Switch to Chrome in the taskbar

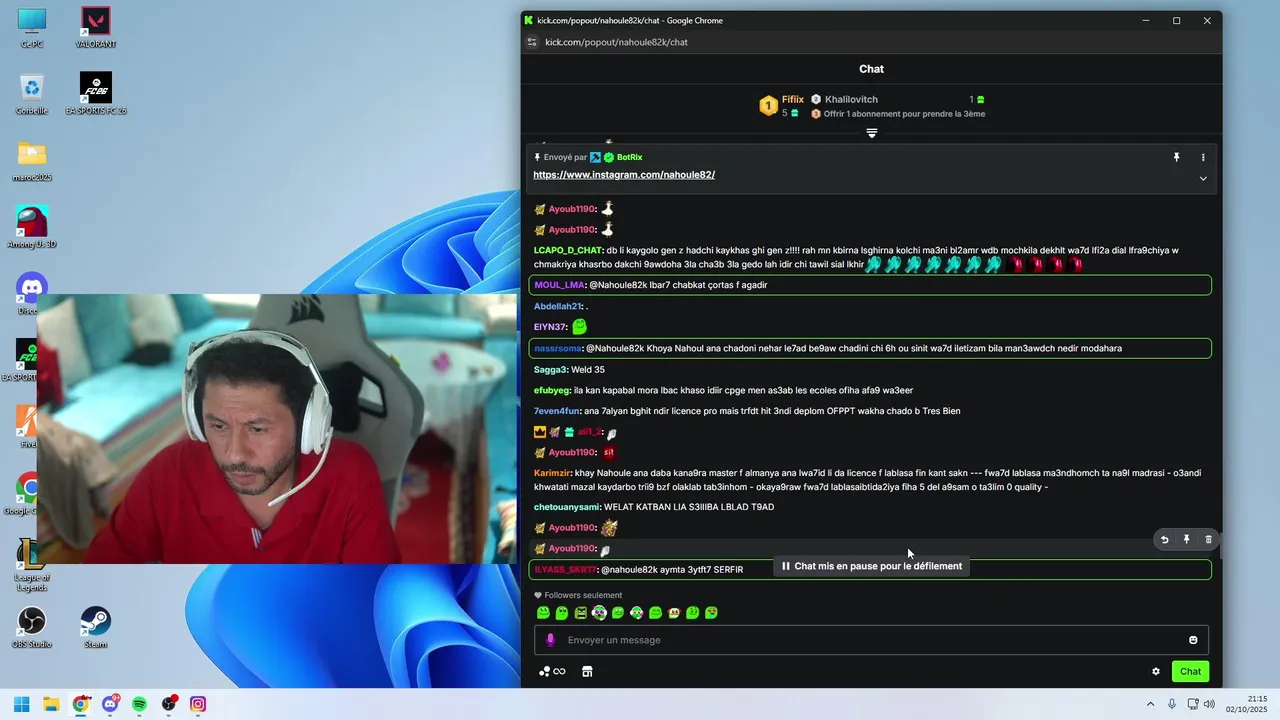(x=80, y=704)
